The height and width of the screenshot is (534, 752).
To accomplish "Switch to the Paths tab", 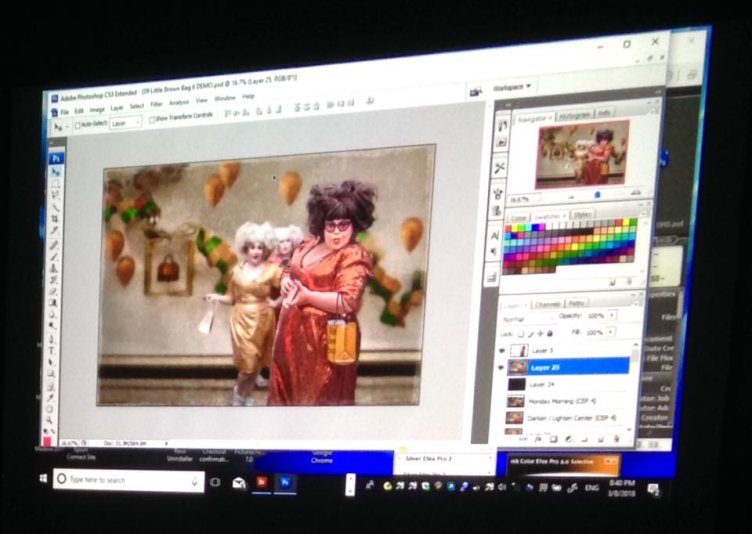I will (x=576, y=304).
